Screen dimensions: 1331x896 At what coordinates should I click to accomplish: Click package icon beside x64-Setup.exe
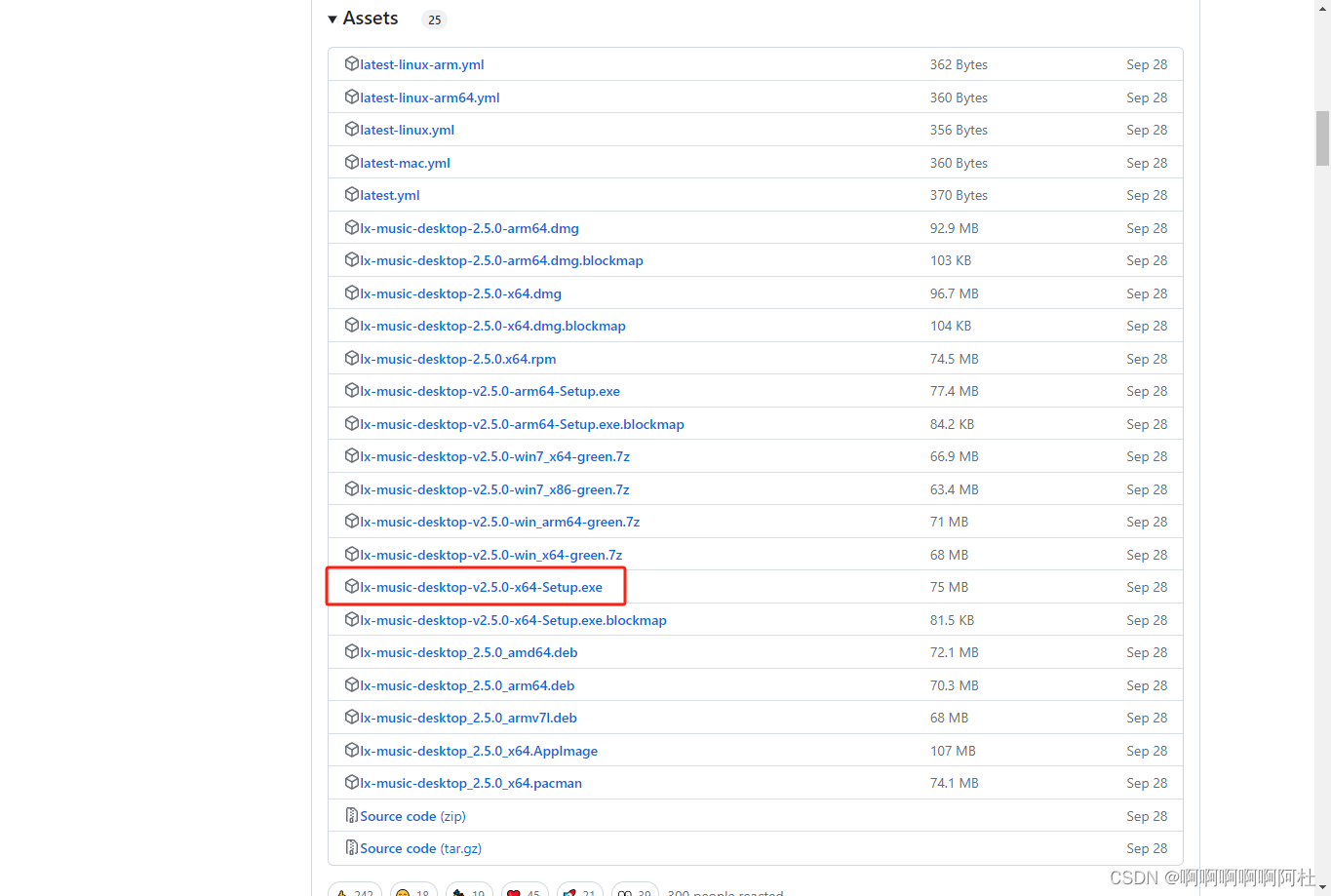click(352, 586)
